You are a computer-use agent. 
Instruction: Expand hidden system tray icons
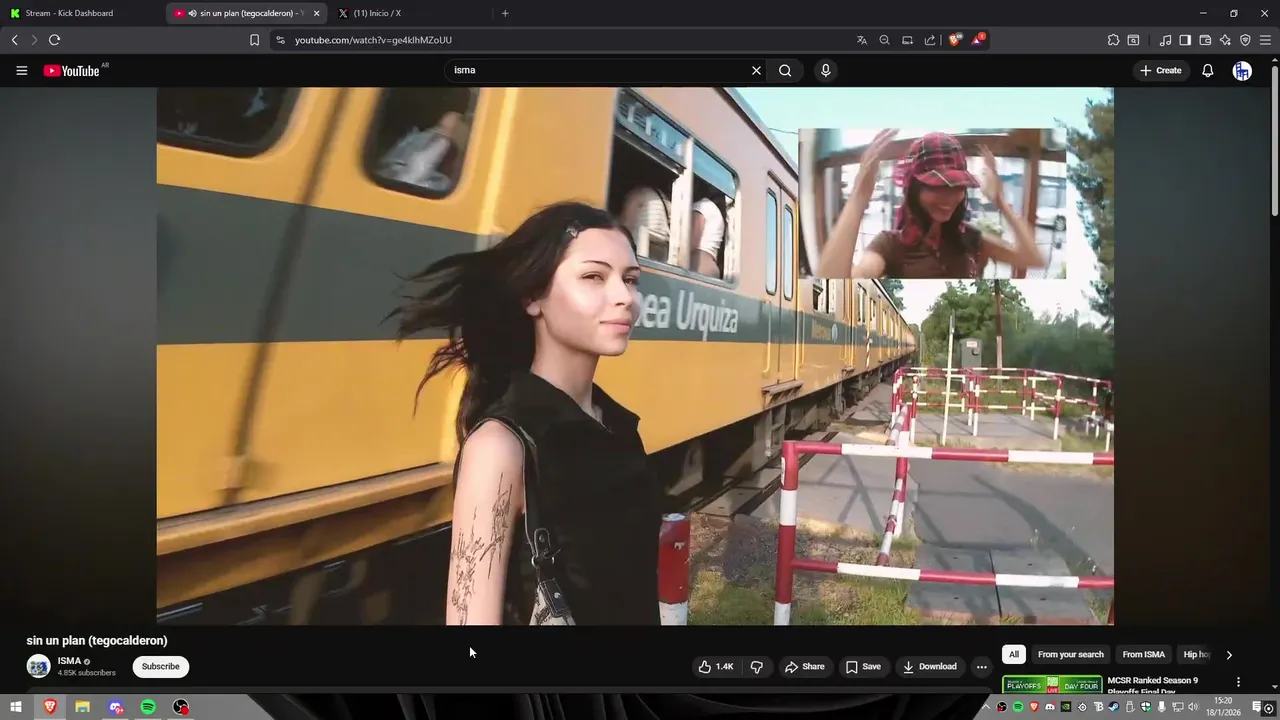click(986, 707)
